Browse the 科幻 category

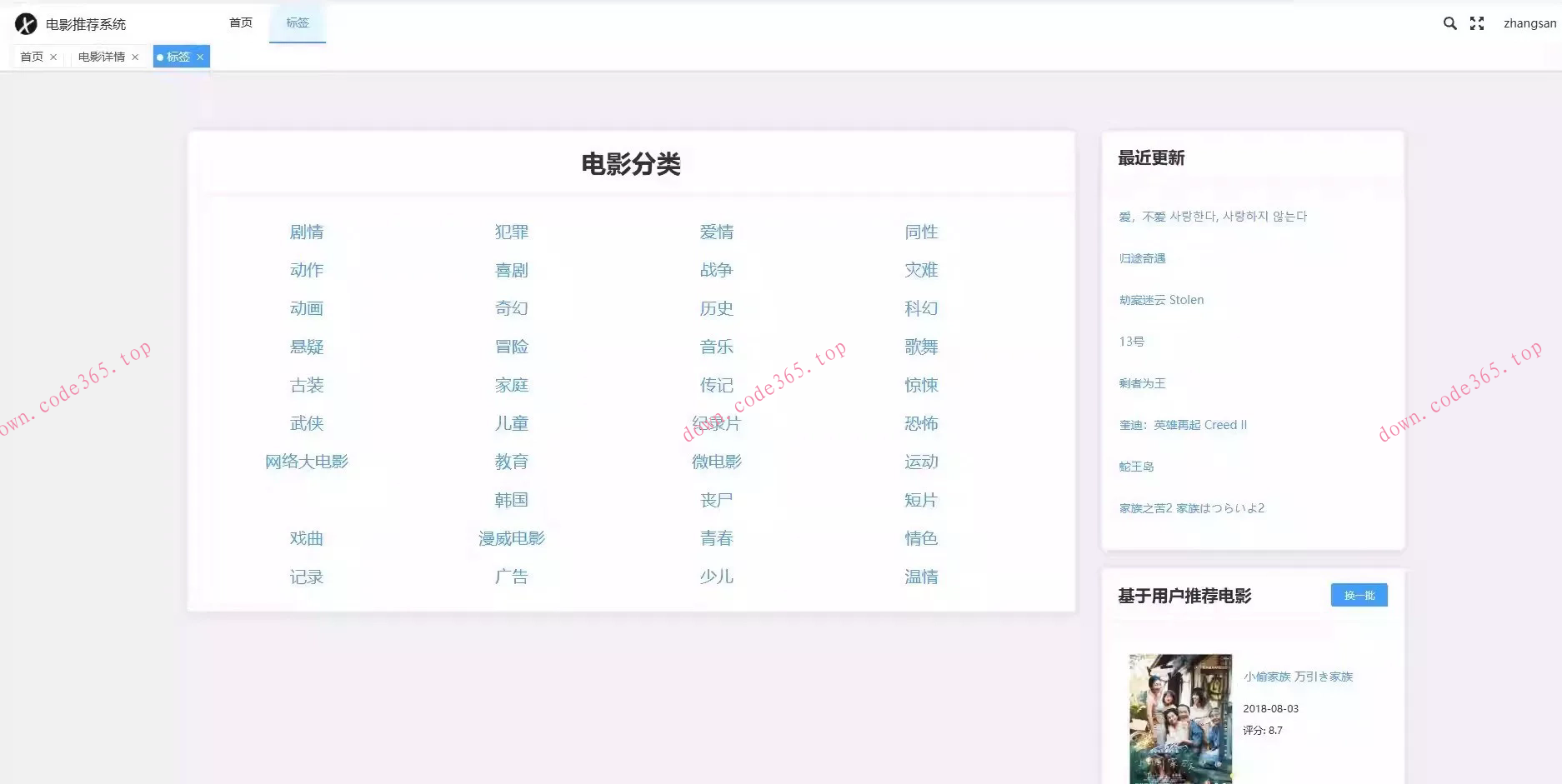[922, 308]
